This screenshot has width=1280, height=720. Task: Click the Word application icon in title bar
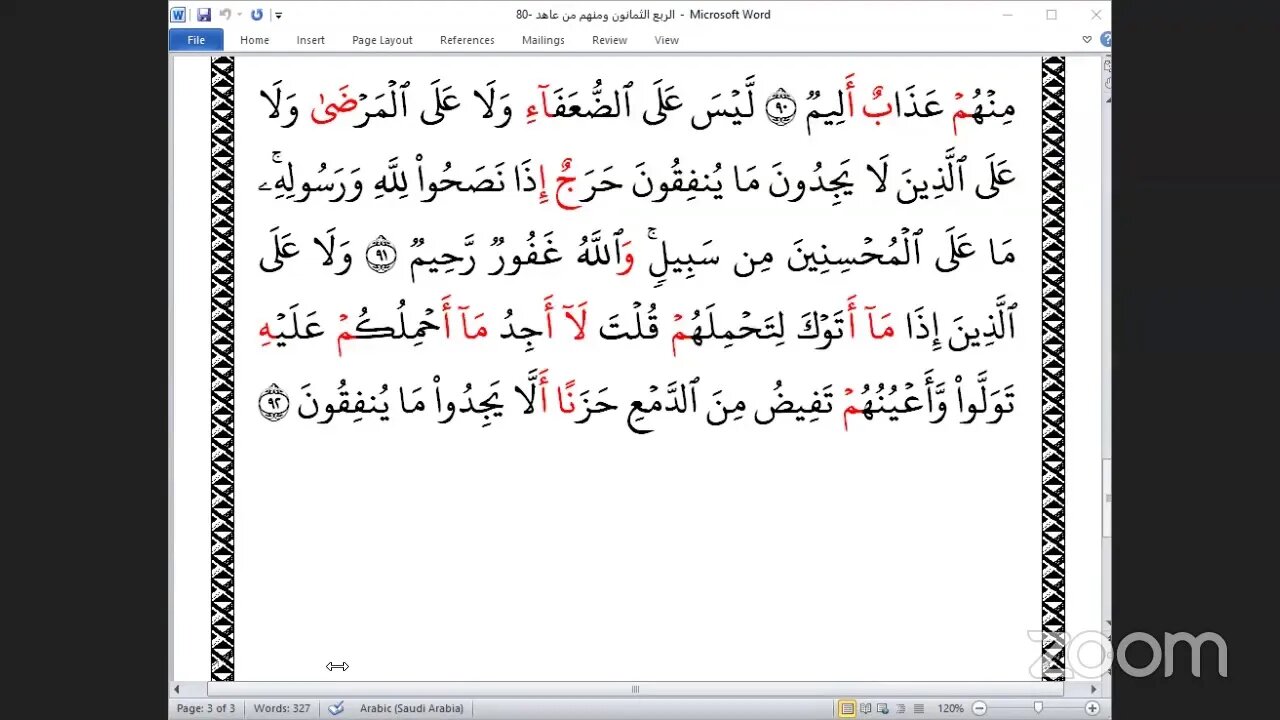pos(178,15)
